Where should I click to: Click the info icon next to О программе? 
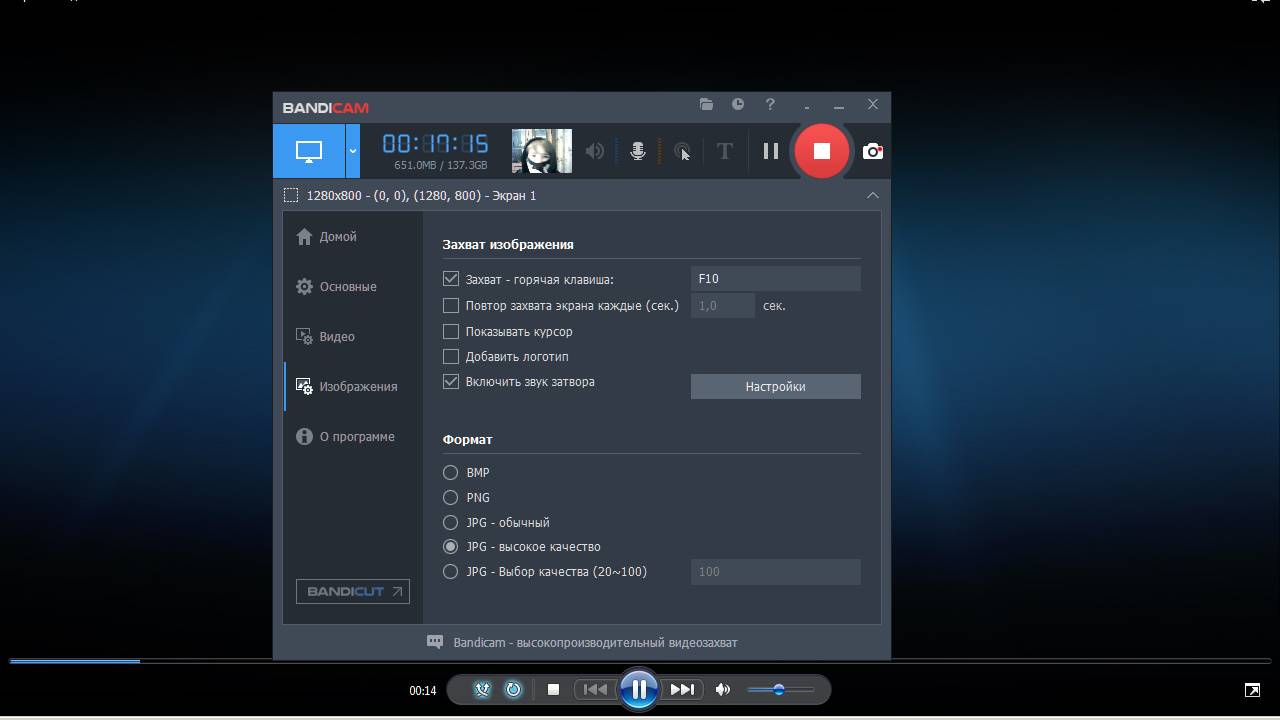[305, 437]
